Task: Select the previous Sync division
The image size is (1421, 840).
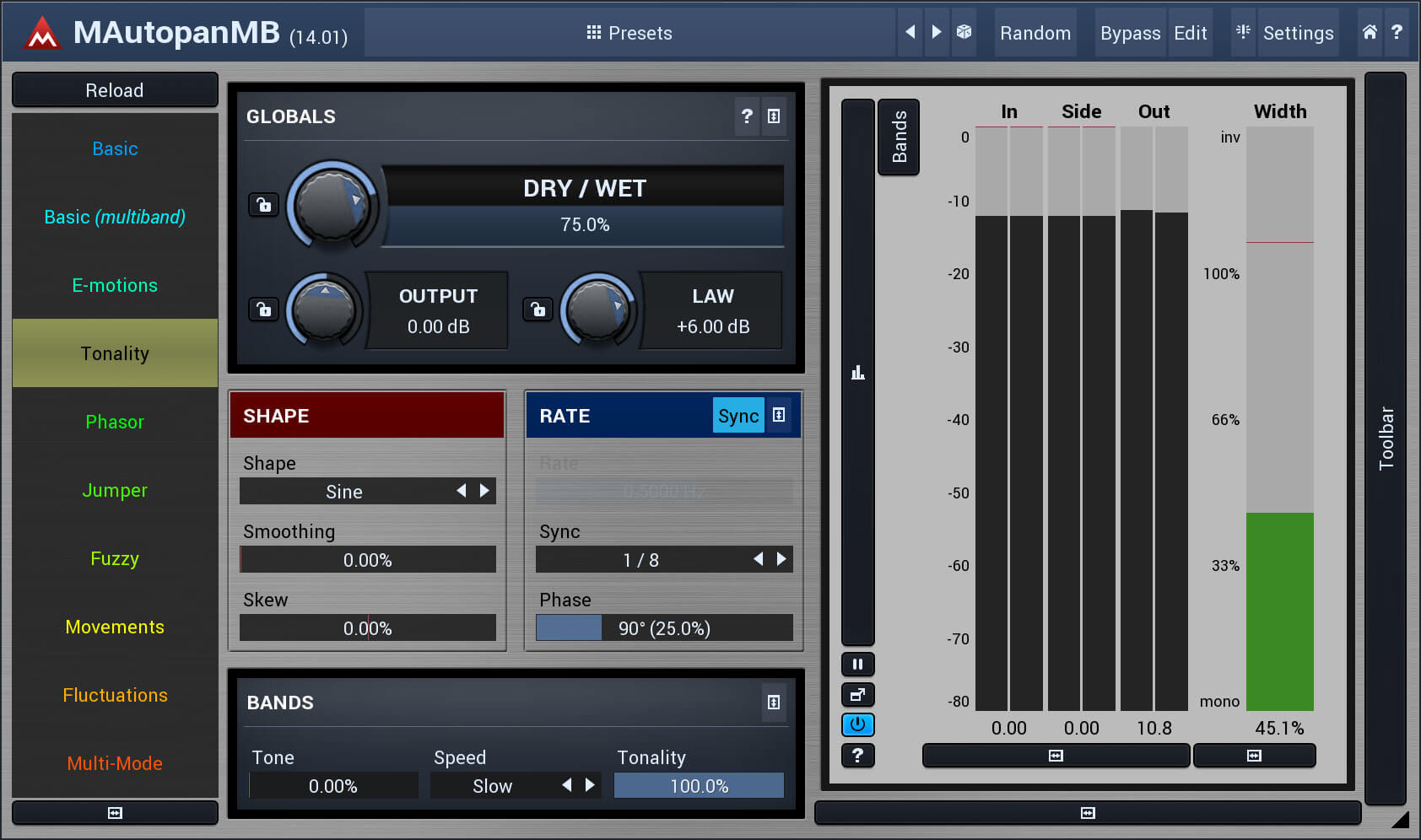Action: (x=759, y=559)
